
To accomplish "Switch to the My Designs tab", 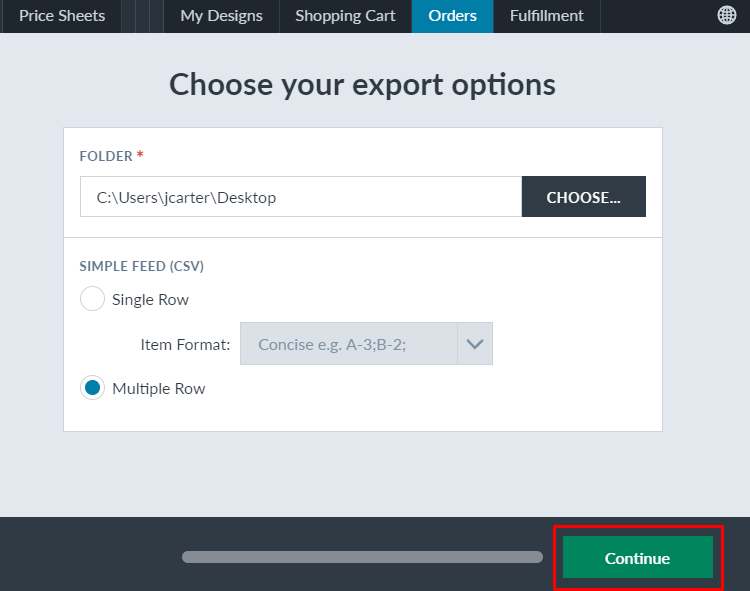I will pyautogui.click(x=221, y=16).
